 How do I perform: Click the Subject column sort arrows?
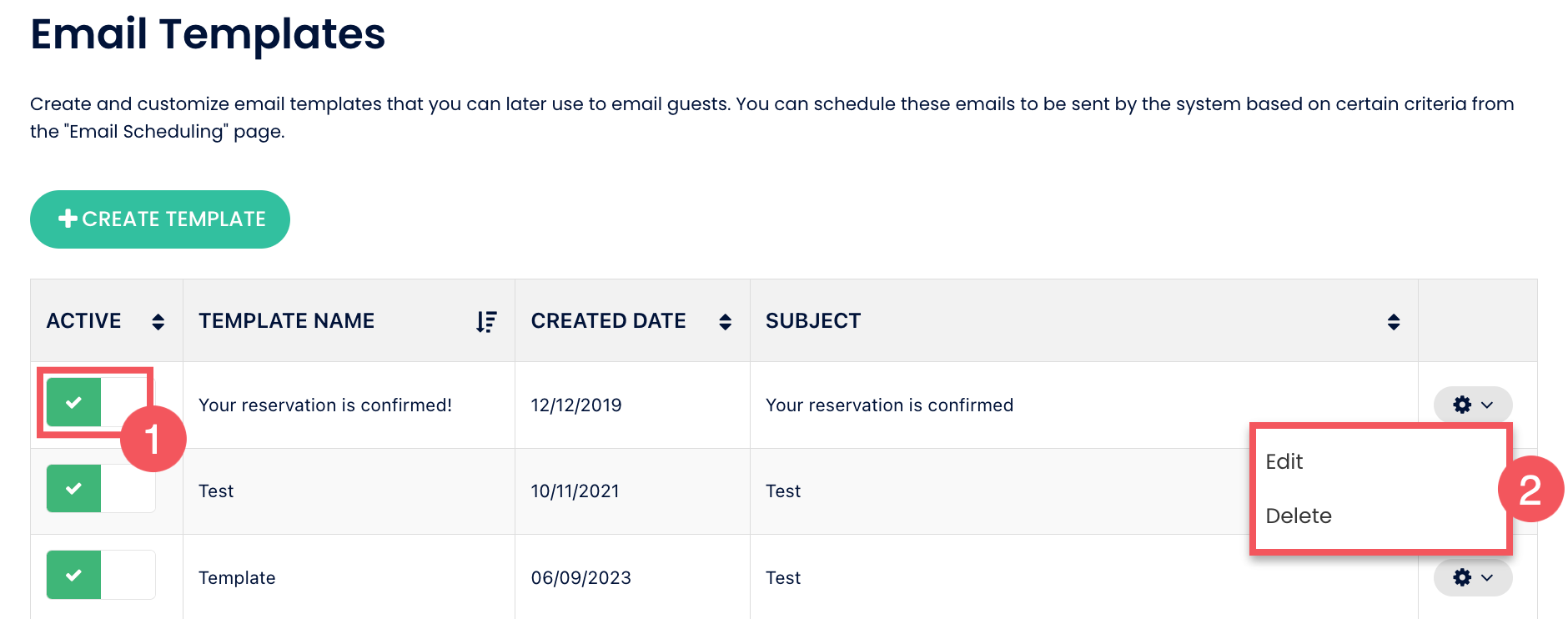coord(1393,322)
